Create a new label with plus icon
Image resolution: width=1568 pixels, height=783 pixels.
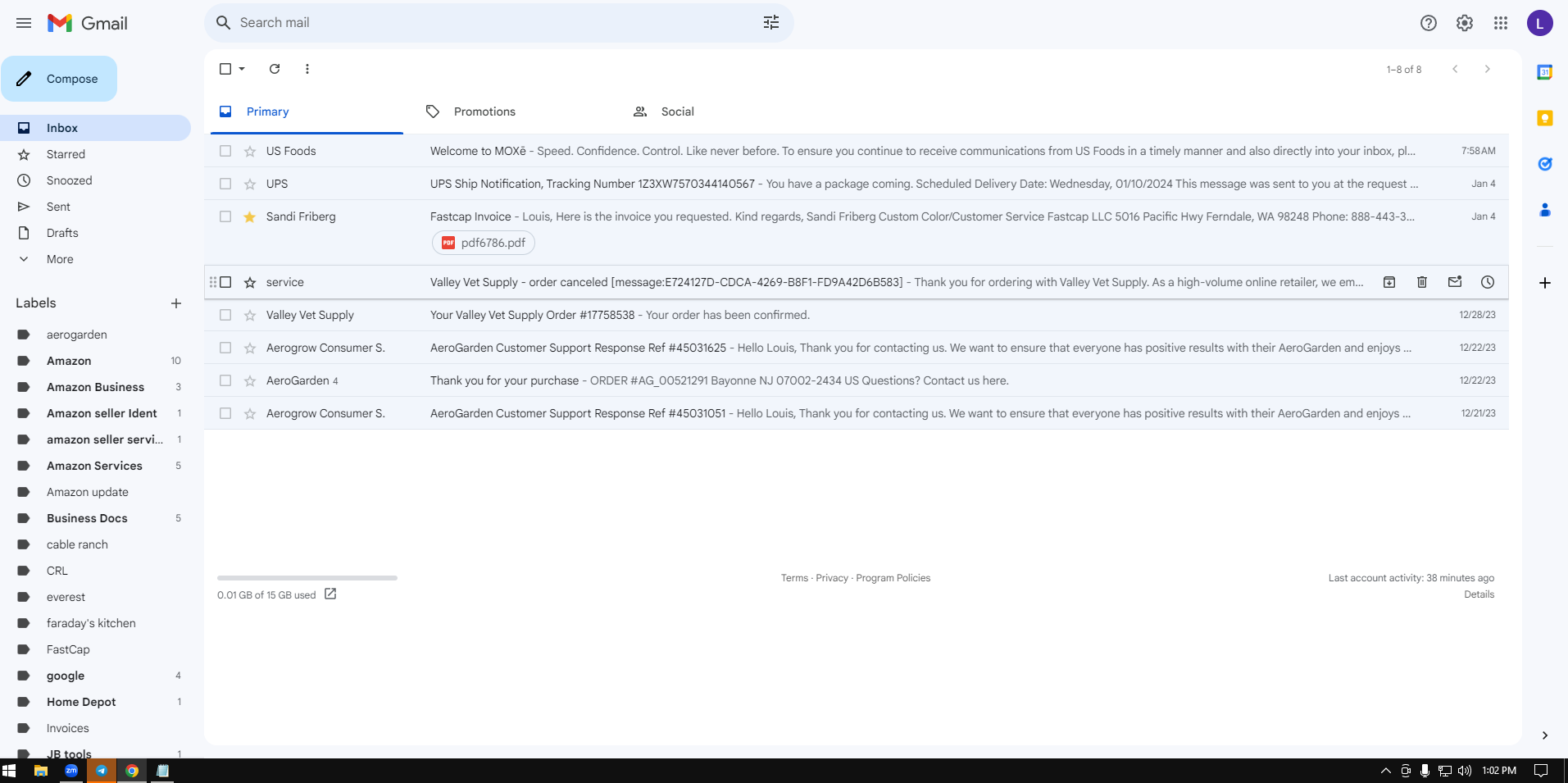pos(176,303)
